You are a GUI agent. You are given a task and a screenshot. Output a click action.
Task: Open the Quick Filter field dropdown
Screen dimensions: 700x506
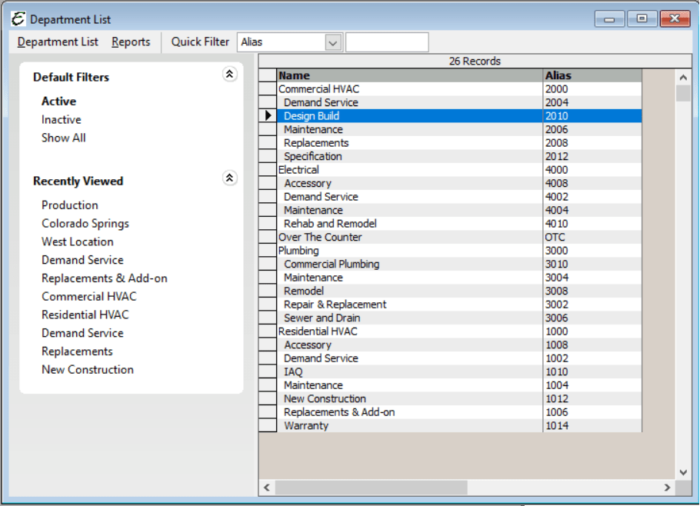(x=333, y=42)
